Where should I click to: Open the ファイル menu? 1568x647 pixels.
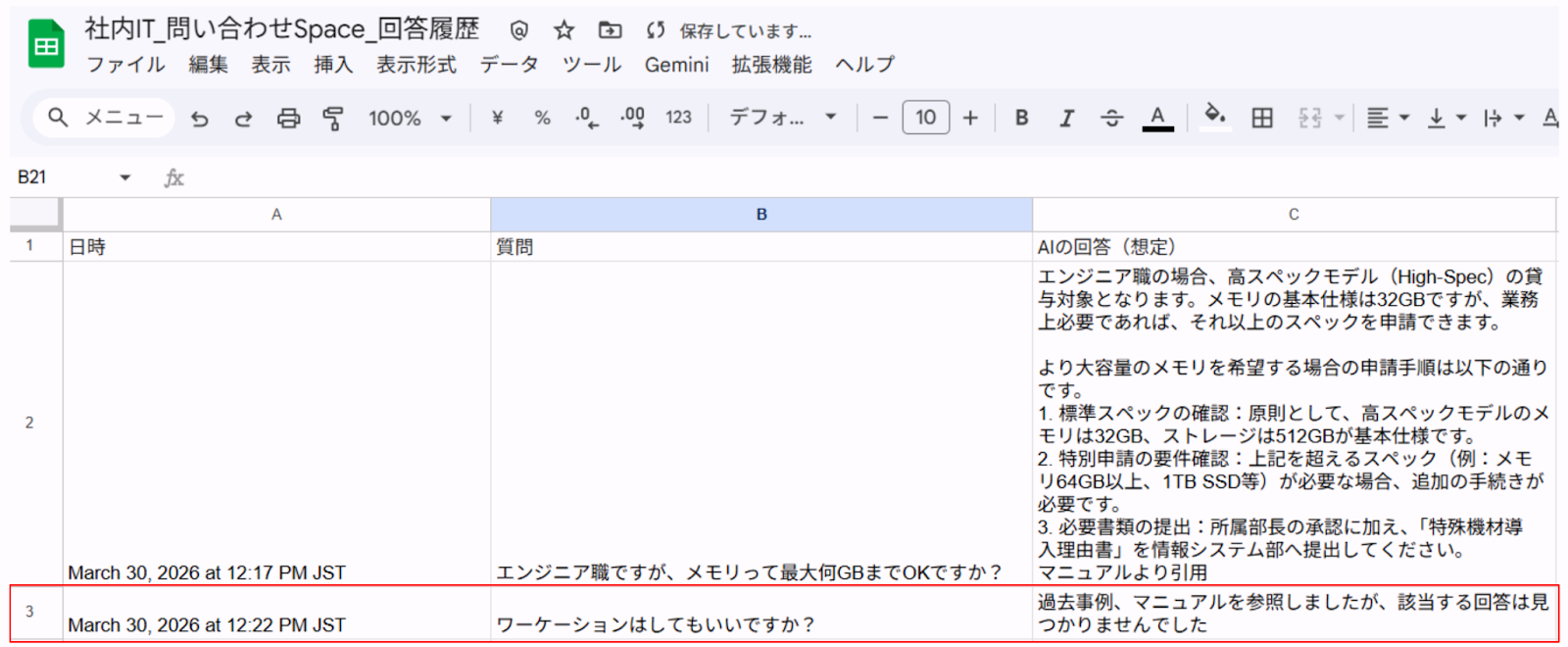[125, 65]
